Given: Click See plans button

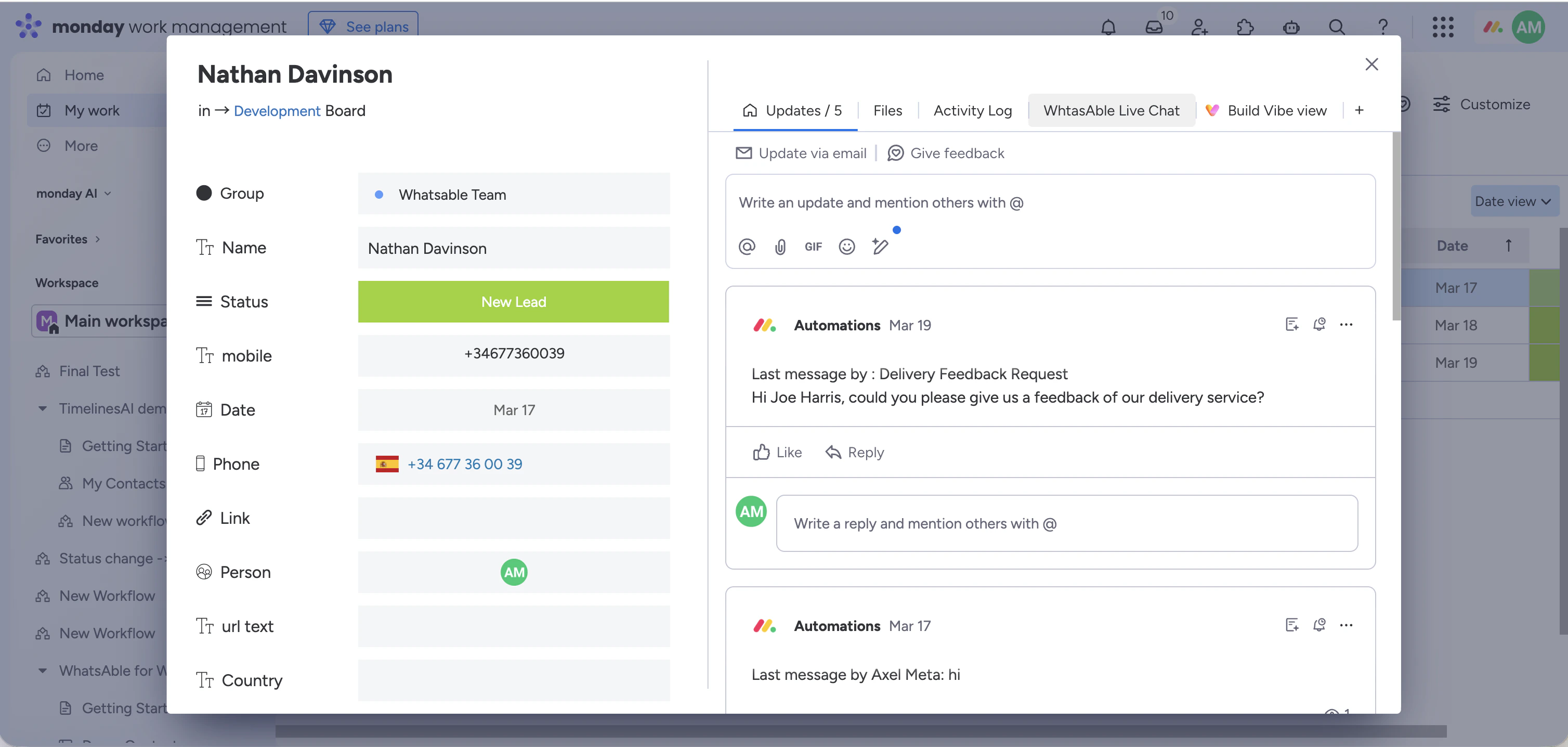Looking at the screenshot, I should tap(363, 26).
